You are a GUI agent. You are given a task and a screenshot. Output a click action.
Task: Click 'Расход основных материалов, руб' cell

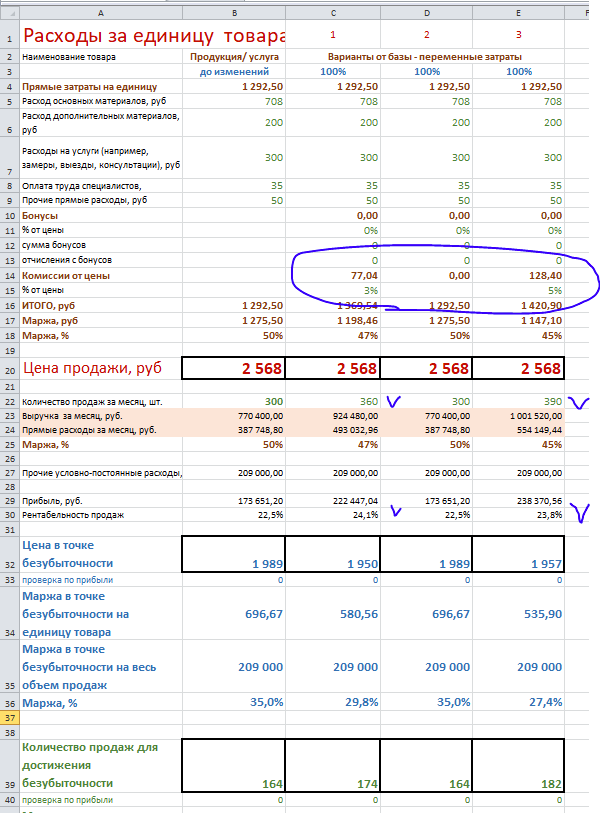point(94,101)
